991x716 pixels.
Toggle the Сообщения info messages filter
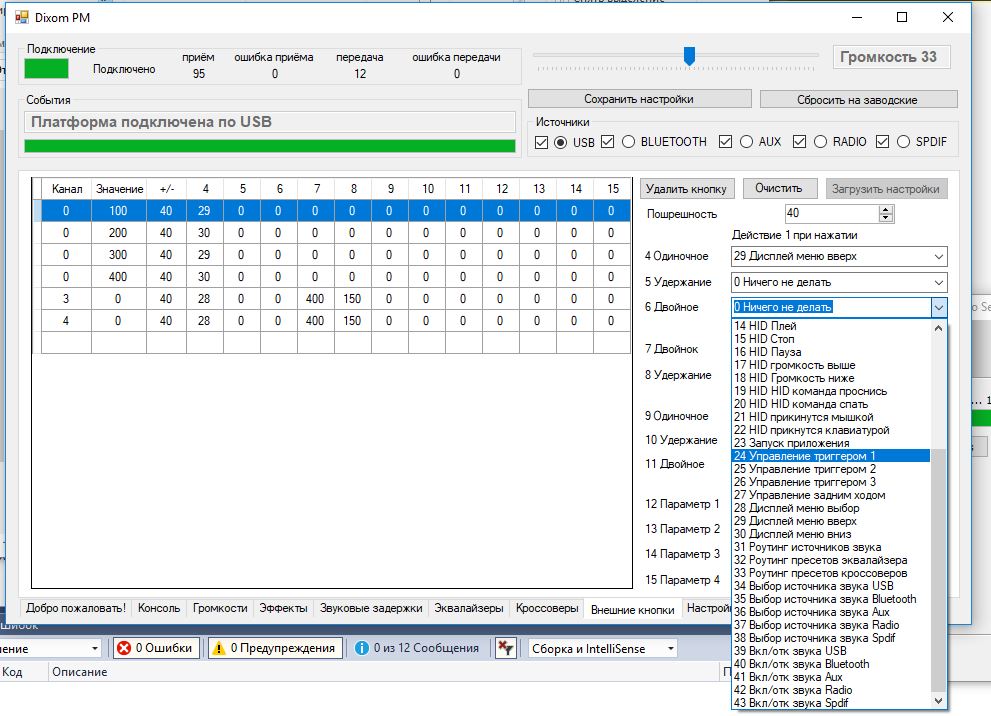click(x=417, y=648)
